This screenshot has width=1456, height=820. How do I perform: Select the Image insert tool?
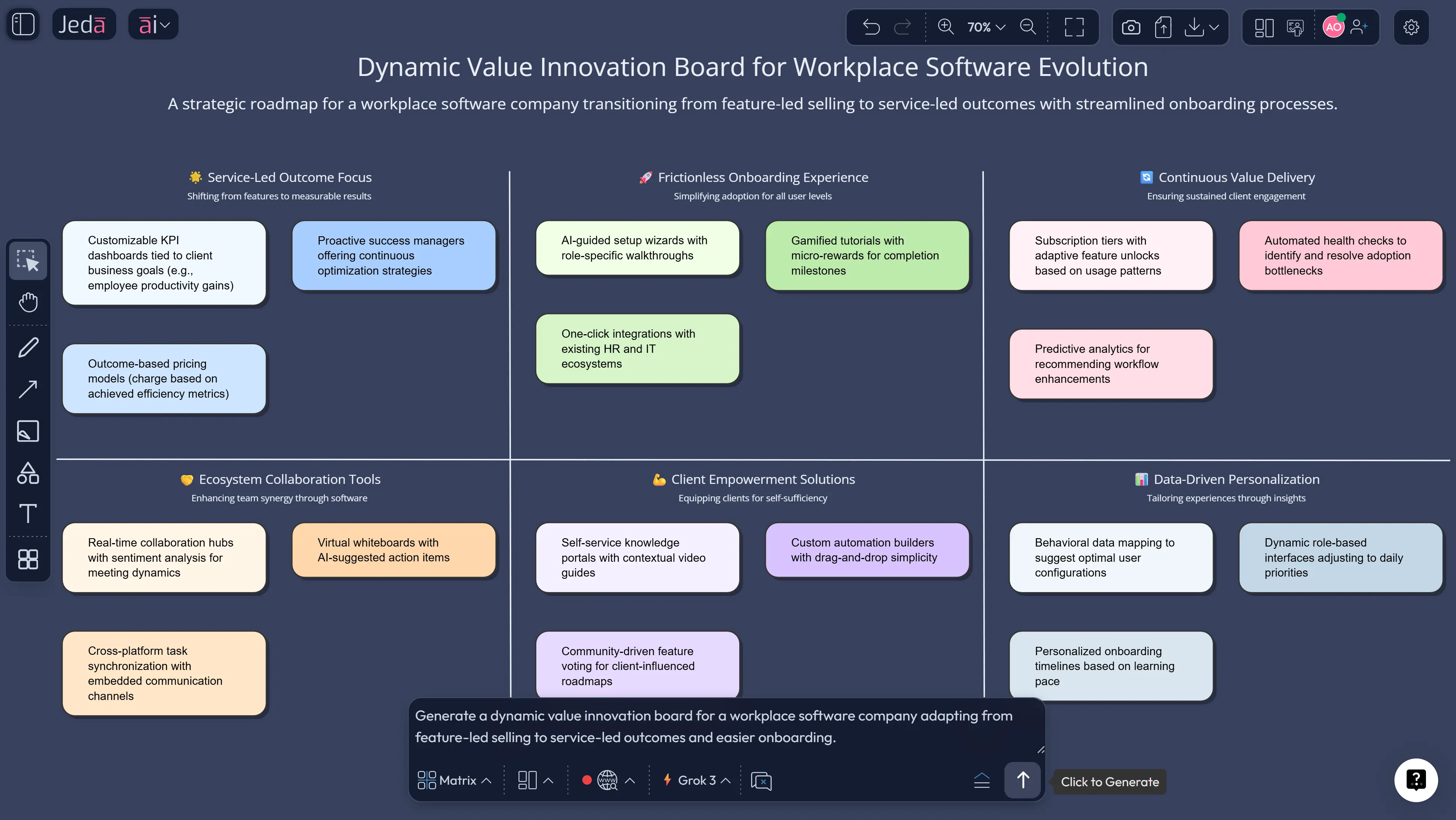(x=28, y=431)
